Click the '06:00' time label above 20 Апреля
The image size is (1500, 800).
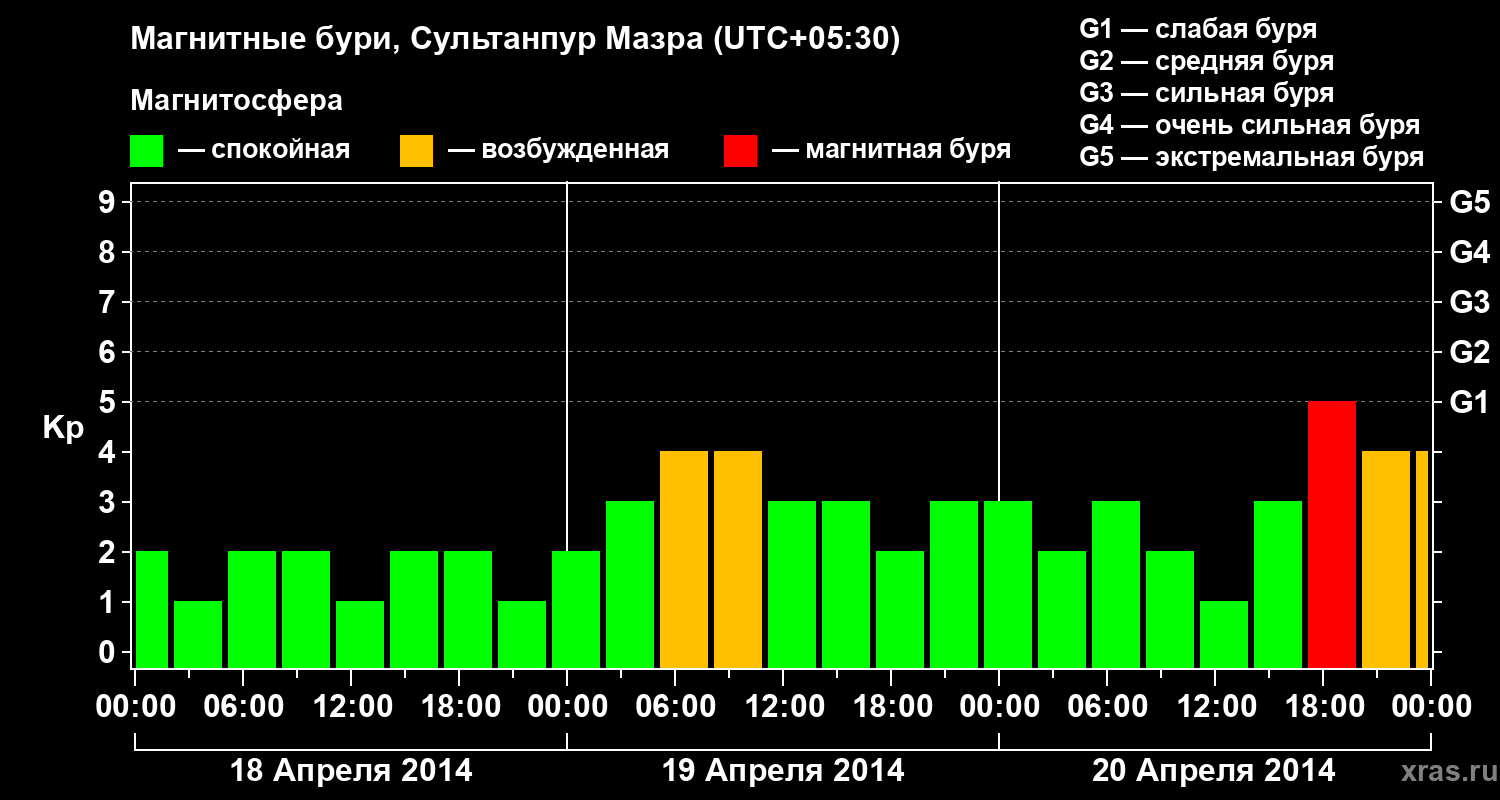[1108, 706]
